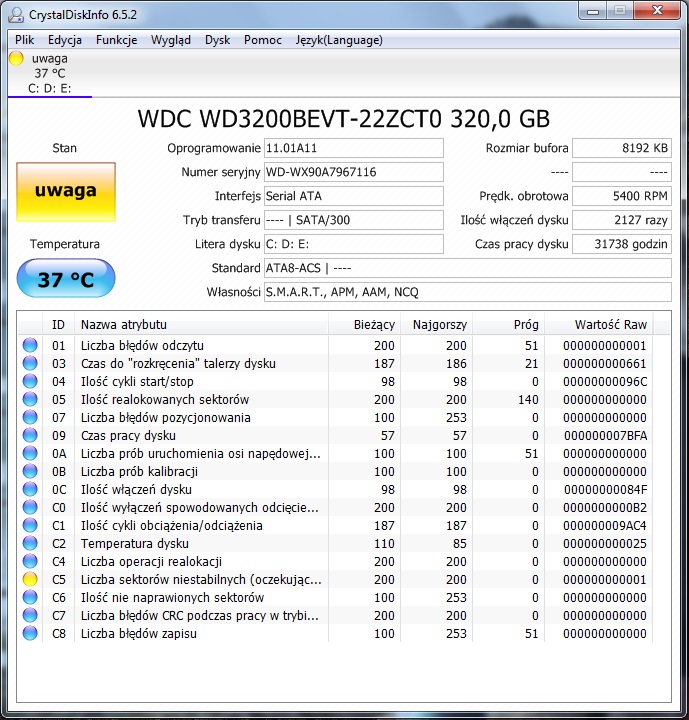Click the Standard field ATA8-ACS
The width and height of the screenshot is (689, 720).
coord(468,268)
